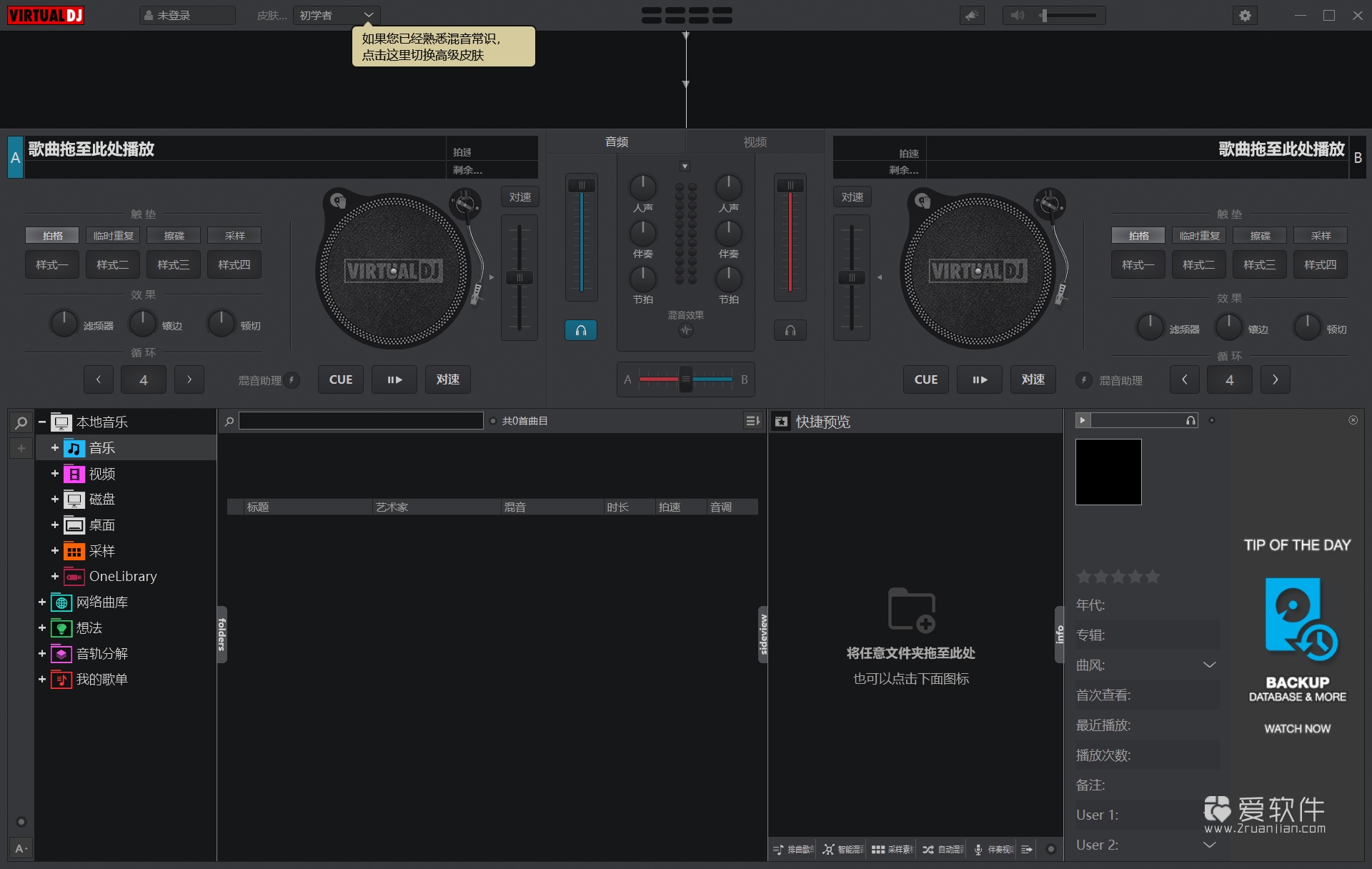1372x869 pixels.
Task: Expand the 音乐 folder
Action: click(x=55, y=448)
